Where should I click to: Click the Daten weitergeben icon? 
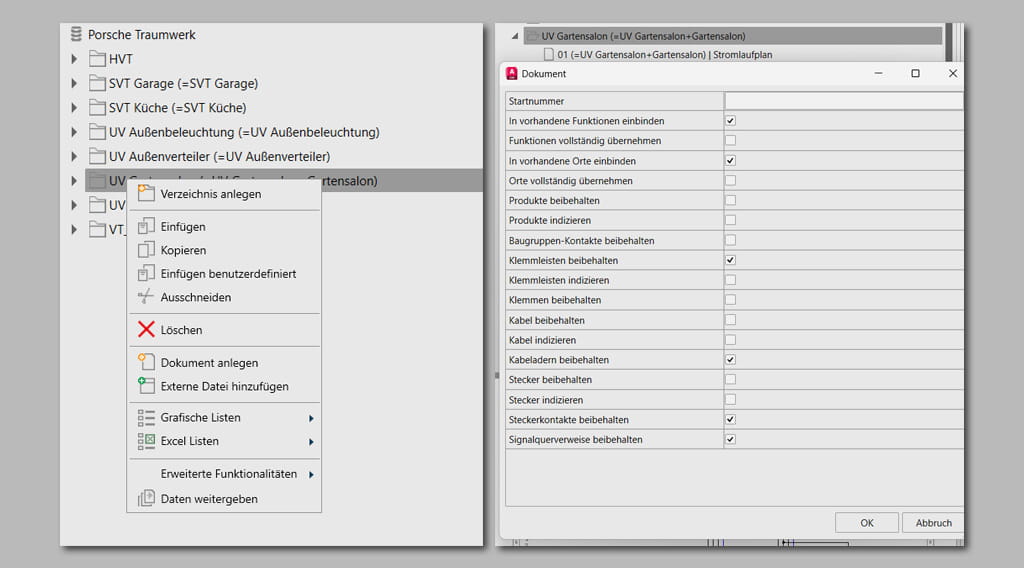click(x=146, y=498)
